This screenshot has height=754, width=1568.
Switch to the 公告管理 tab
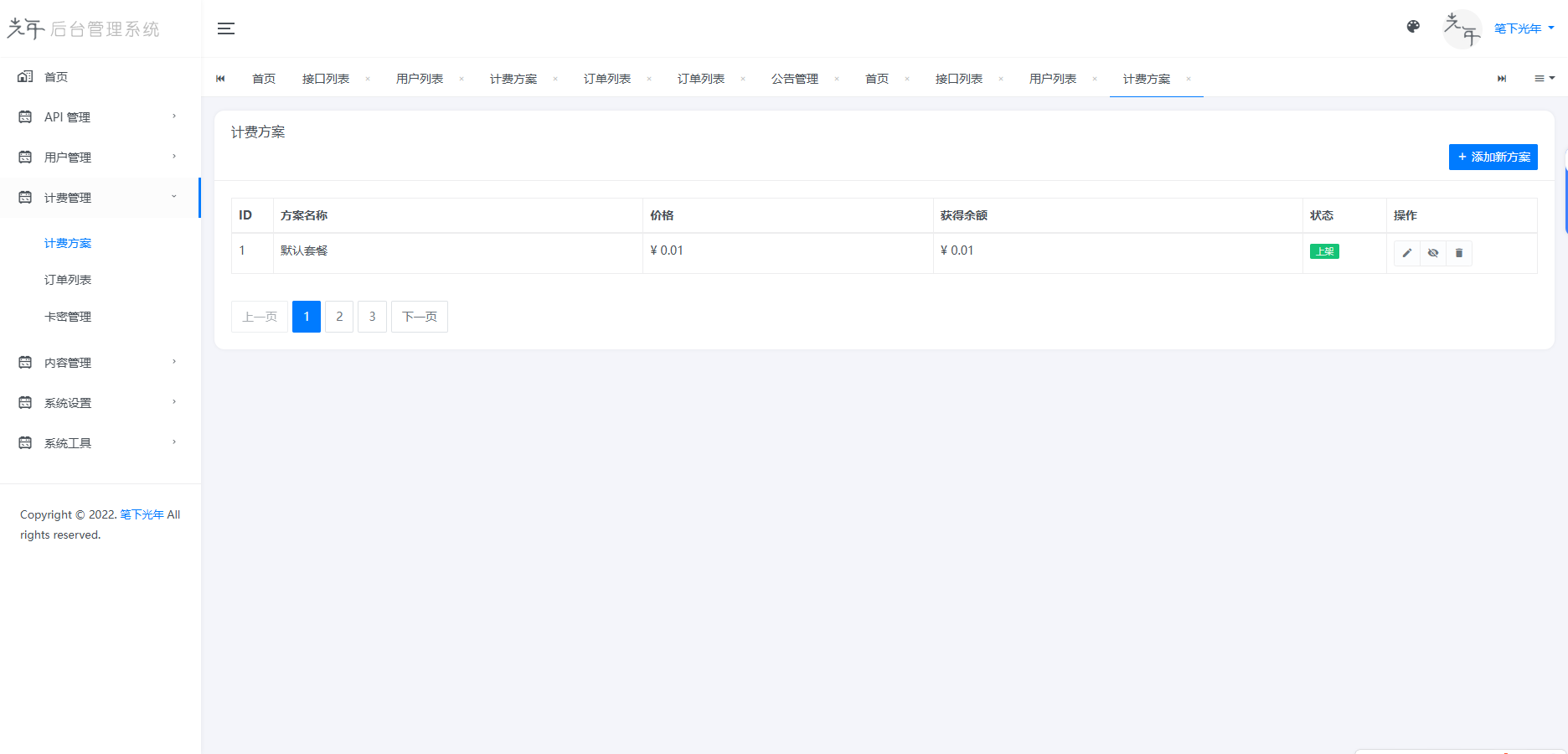coord(794,79)
